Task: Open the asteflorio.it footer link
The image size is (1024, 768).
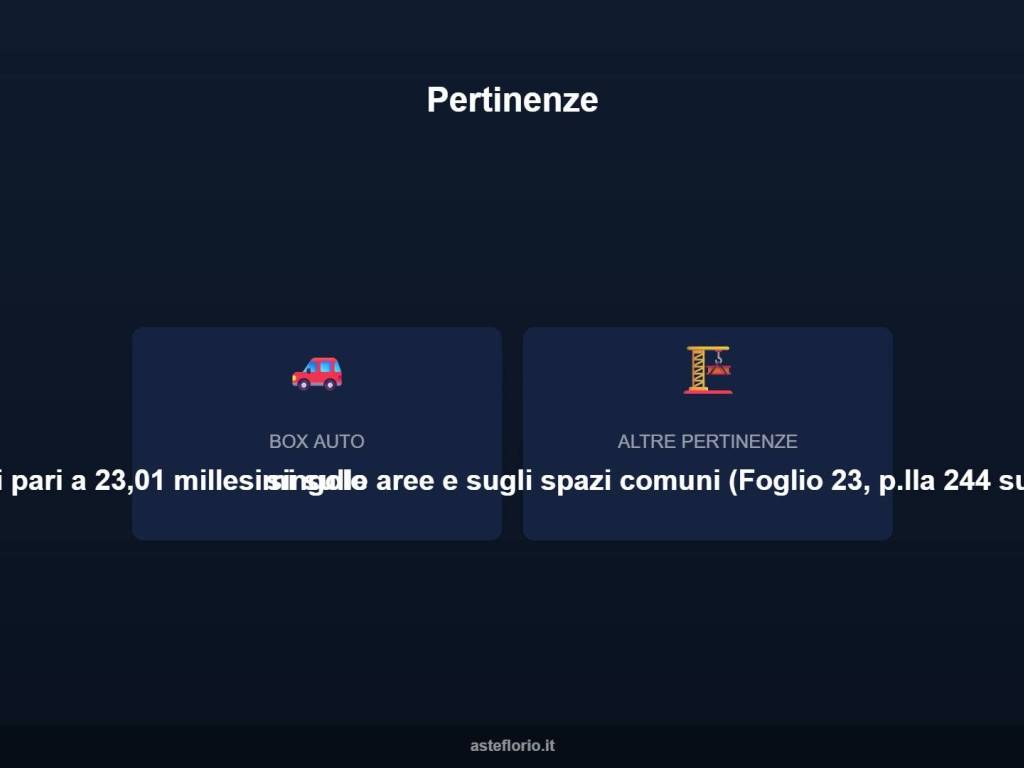Action: 513,745
